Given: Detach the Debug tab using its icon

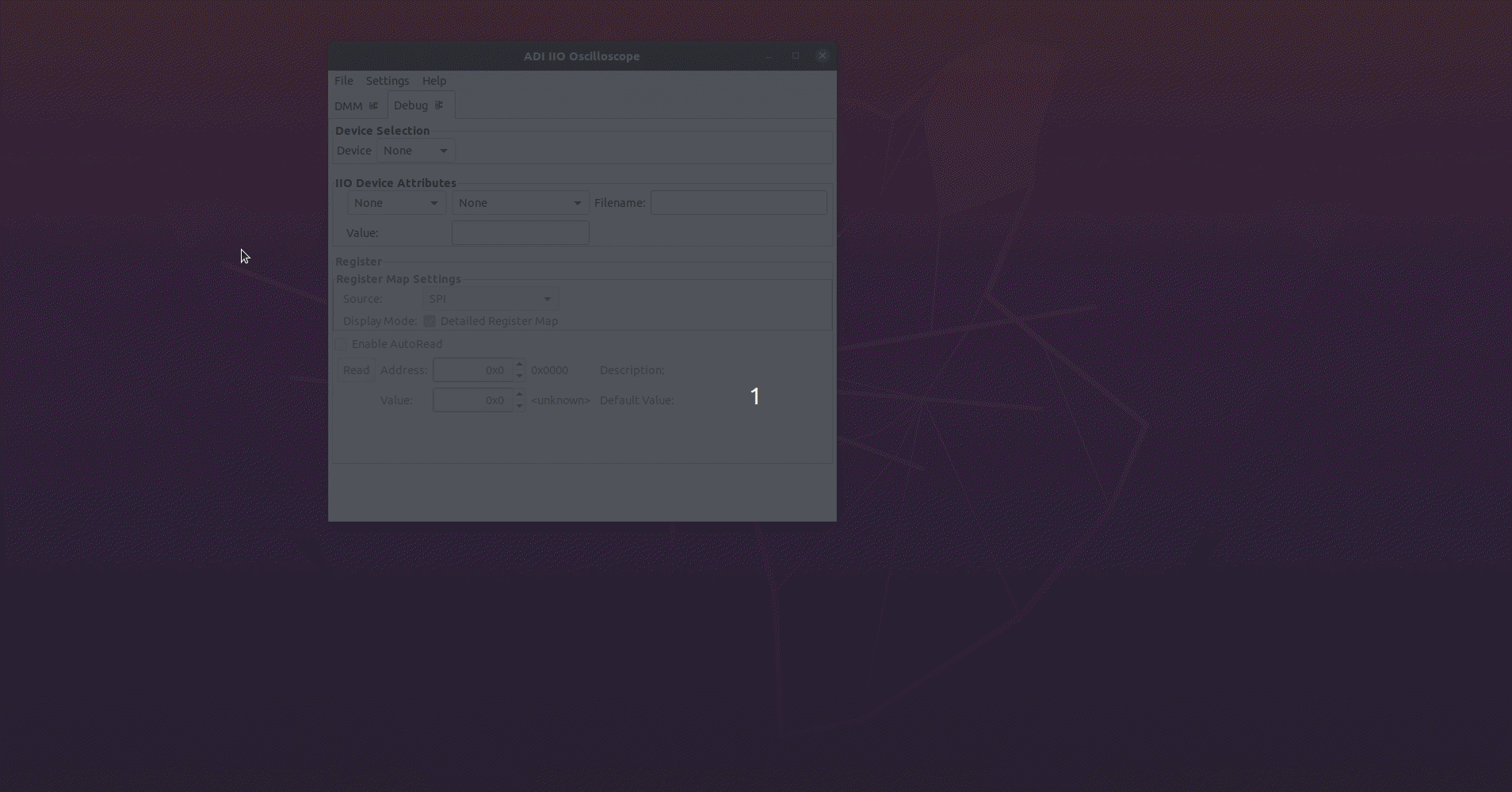Looking at the screenshot, I should tap(439, 105).
